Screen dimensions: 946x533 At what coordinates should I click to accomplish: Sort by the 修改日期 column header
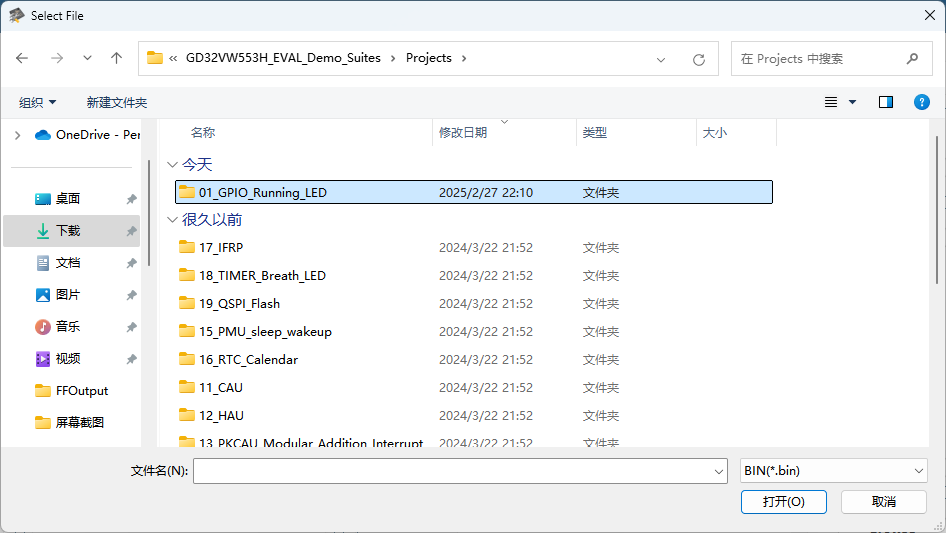point(463,133)
